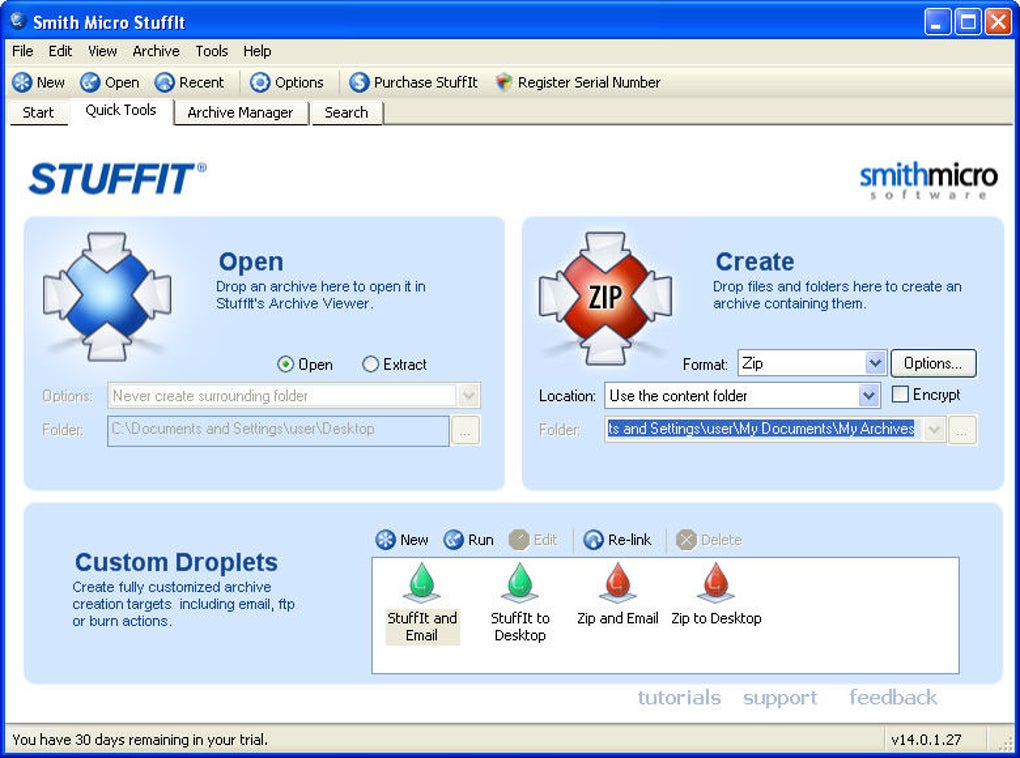1020x758 pixels.
Task: Click the version v14.0.1.27 status text
Action: 926,740
